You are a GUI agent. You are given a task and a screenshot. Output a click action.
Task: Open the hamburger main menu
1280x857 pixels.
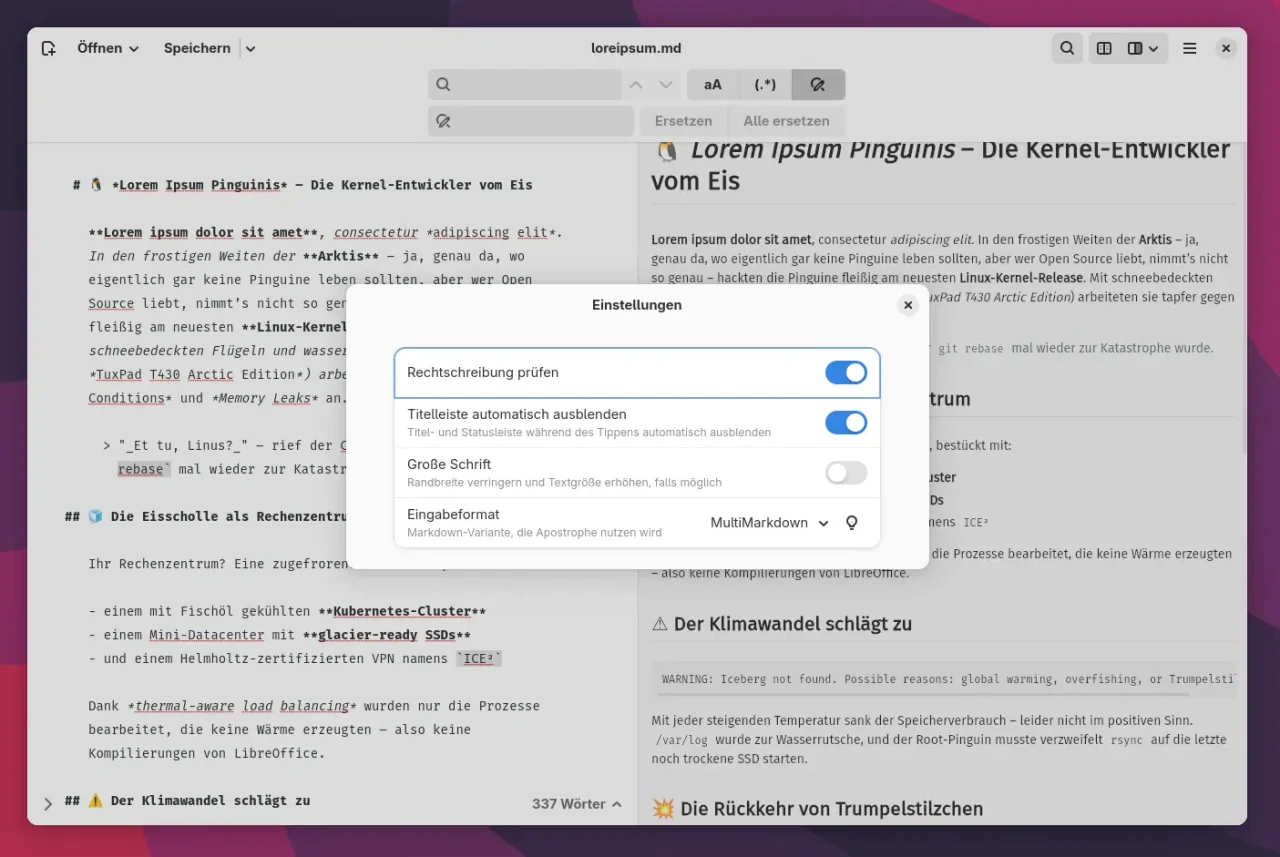pos(1189,48)
